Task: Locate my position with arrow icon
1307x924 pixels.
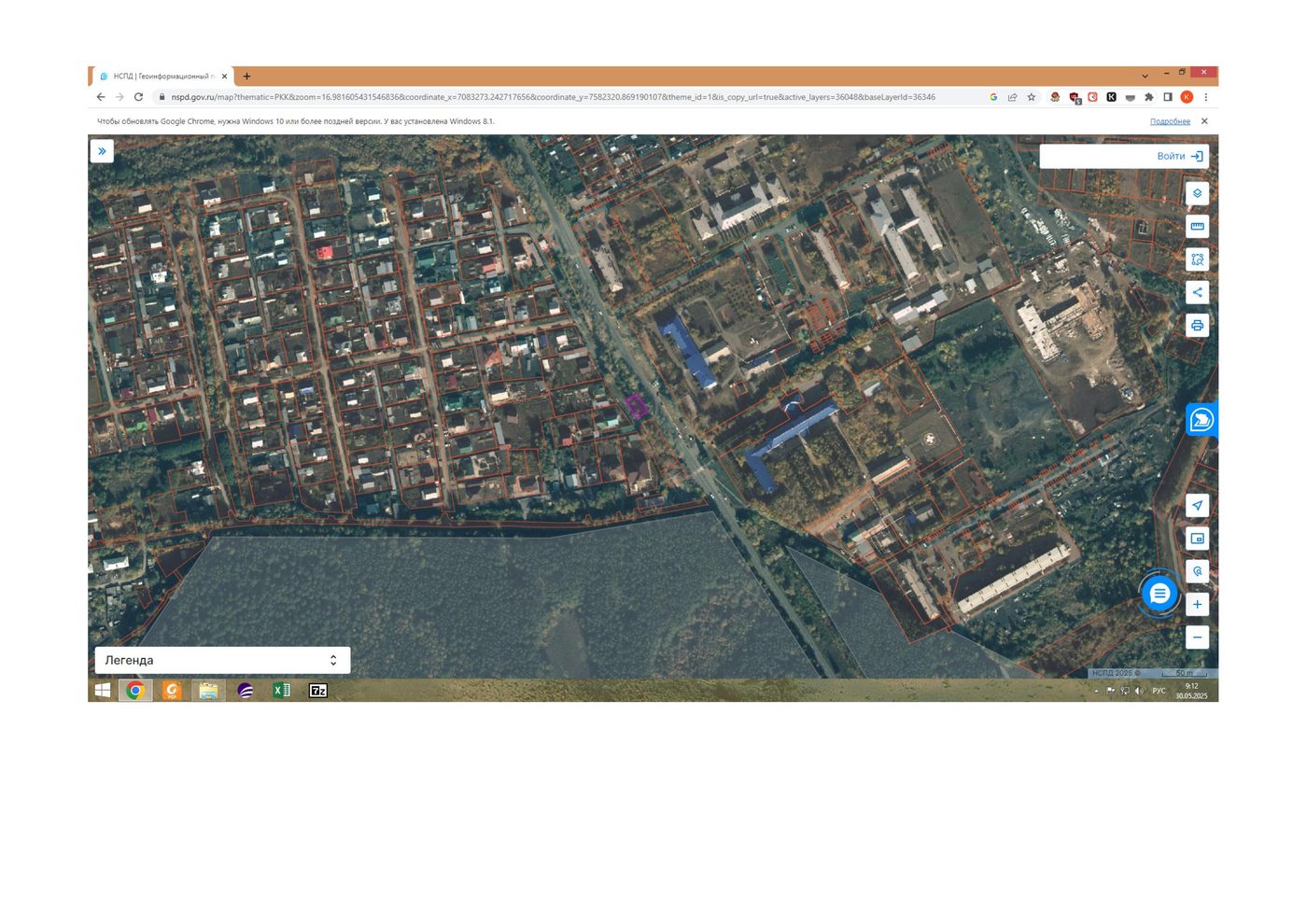Action: click(x=1197, y=506)
